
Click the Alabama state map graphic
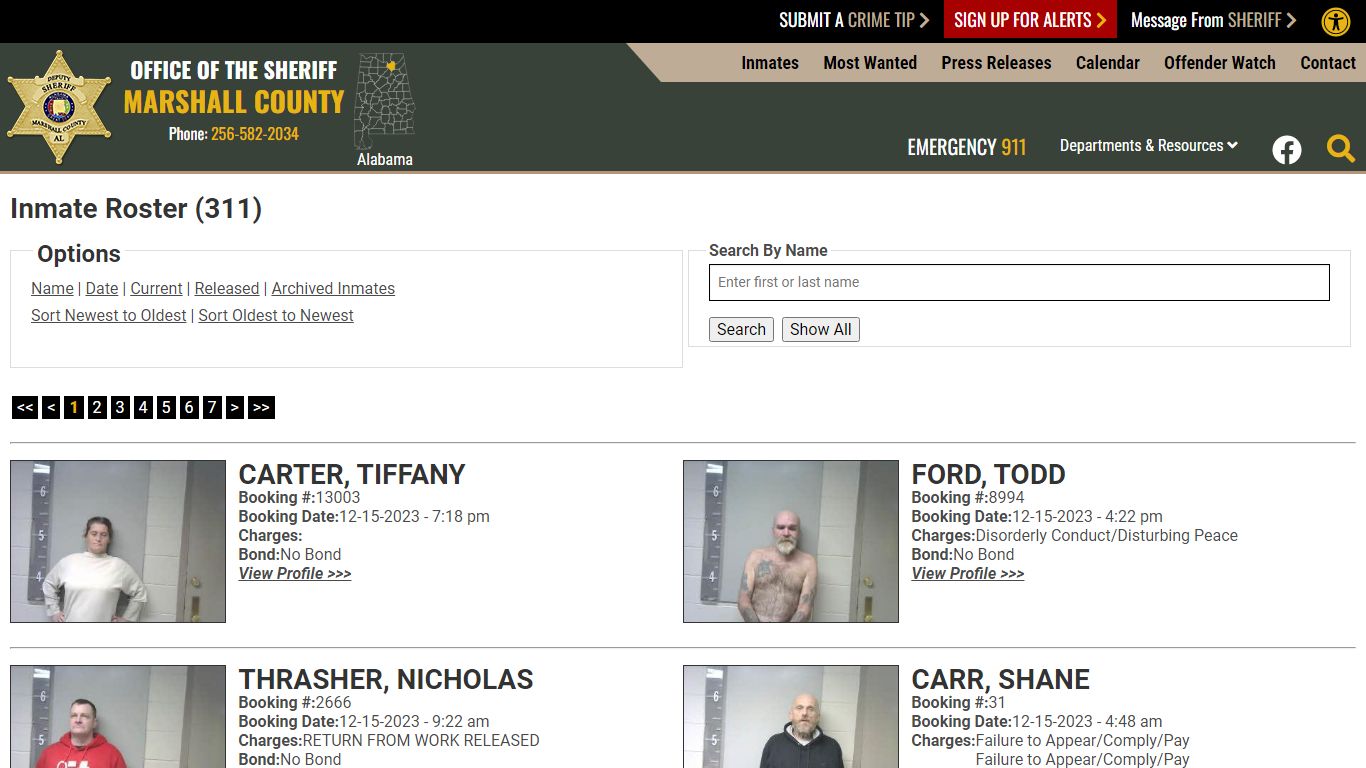[385, 101]
